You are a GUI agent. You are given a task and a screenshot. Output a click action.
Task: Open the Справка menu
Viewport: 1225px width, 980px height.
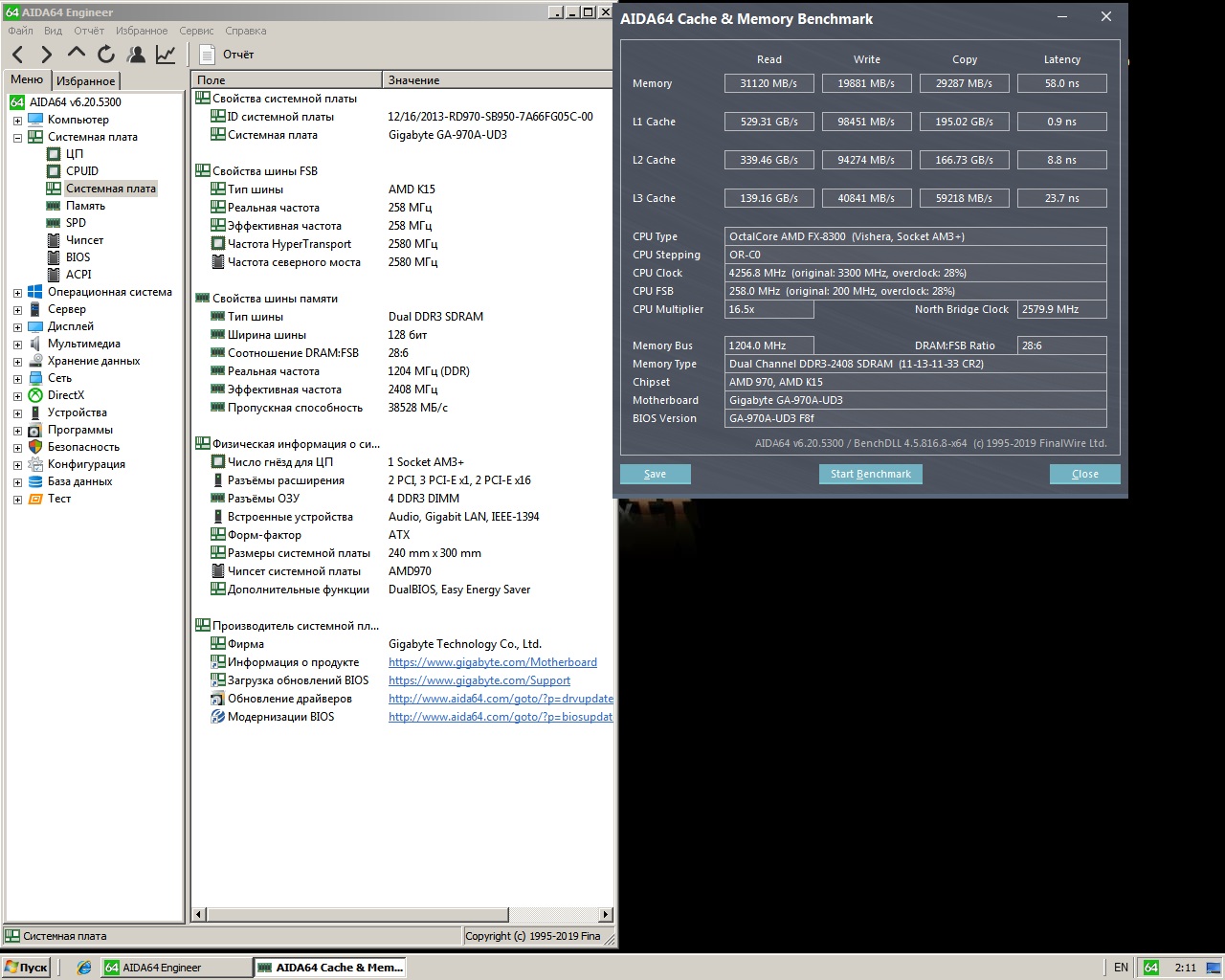246,31
